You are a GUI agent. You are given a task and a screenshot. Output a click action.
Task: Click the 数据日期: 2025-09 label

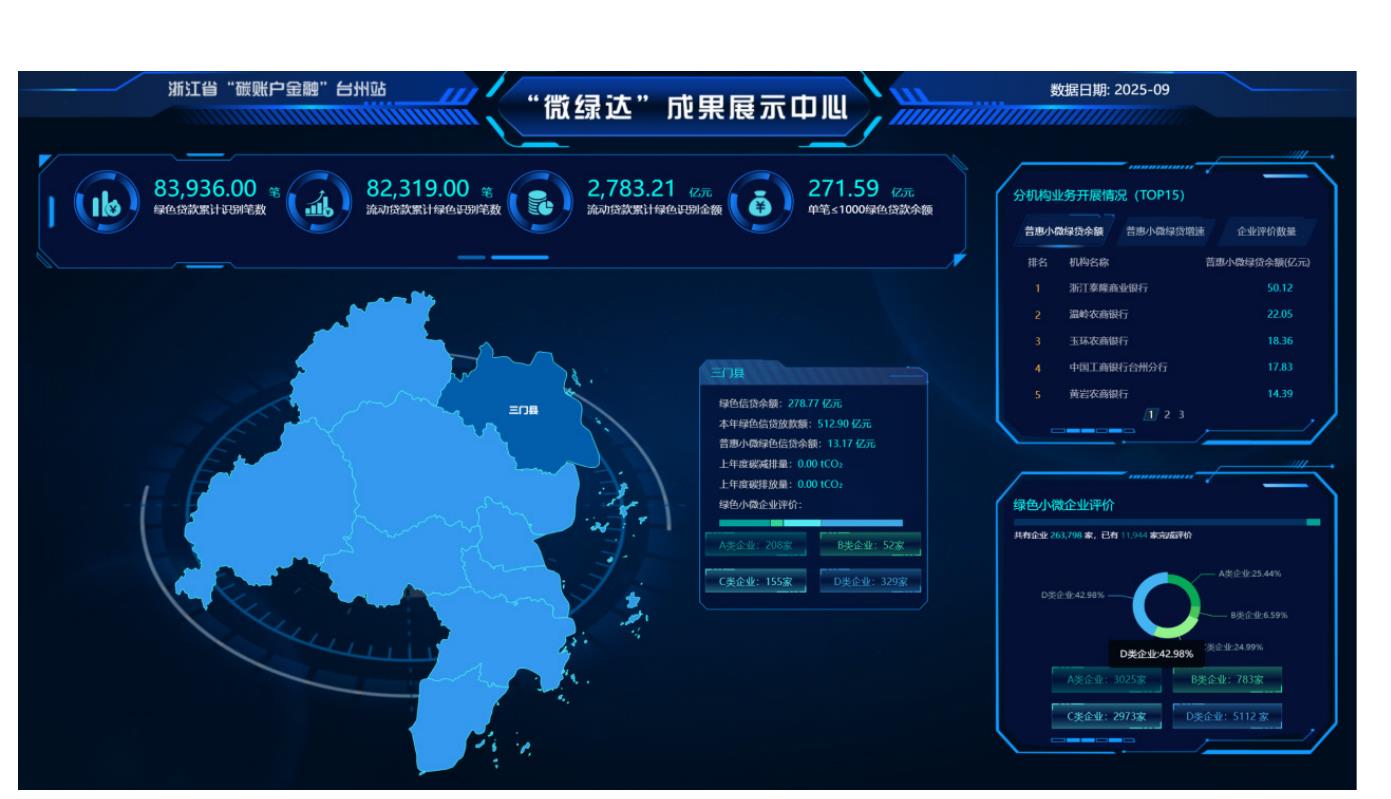pos(1109,90)
